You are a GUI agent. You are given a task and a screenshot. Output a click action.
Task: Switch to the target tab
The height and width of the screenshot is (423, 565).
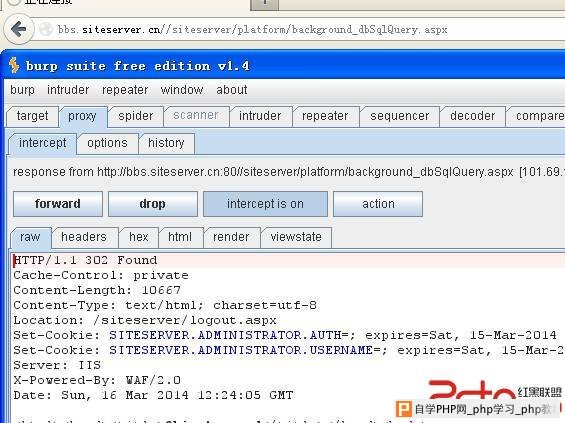pyautogui.click(x=32, y=116)
